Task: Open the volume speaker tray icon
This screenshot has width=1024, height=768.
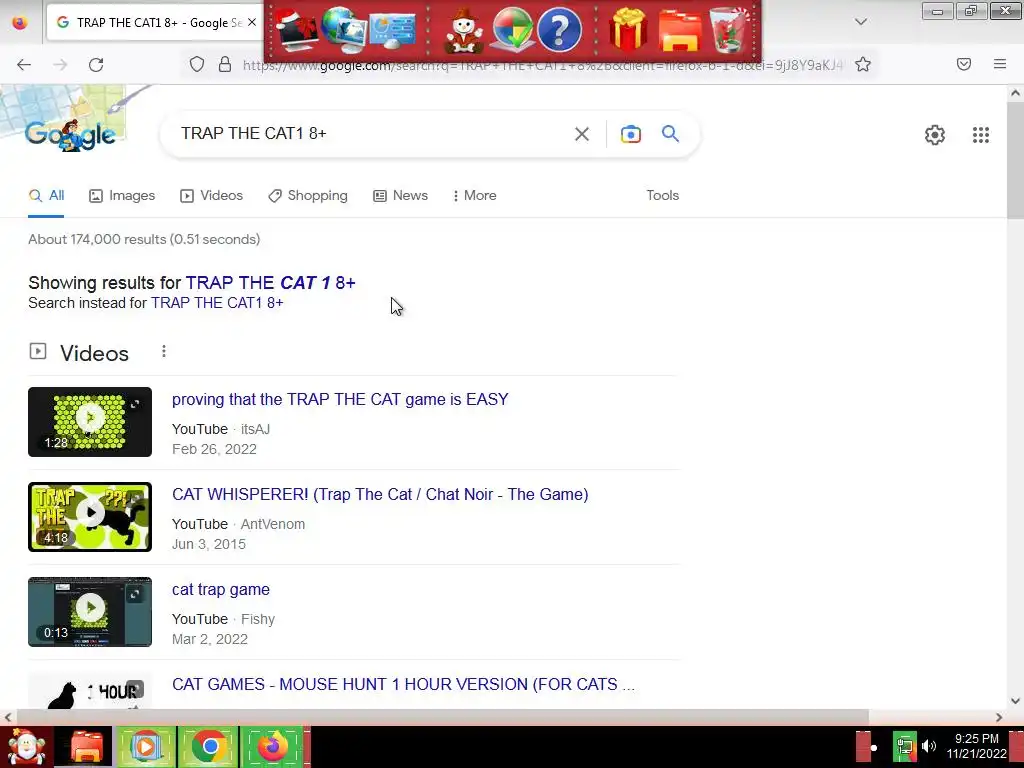Action: tap(929, 746)
